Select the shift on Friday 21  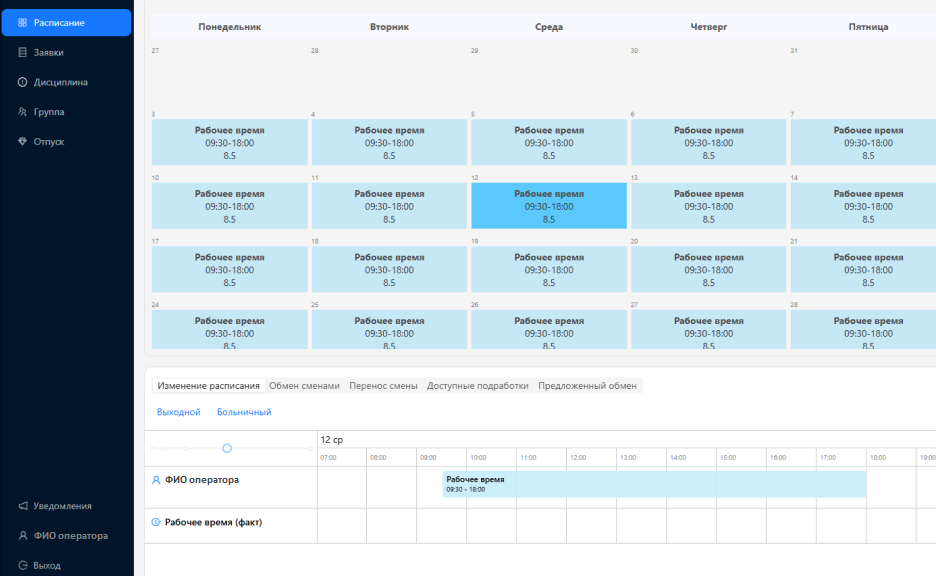(x=863, y=269)
